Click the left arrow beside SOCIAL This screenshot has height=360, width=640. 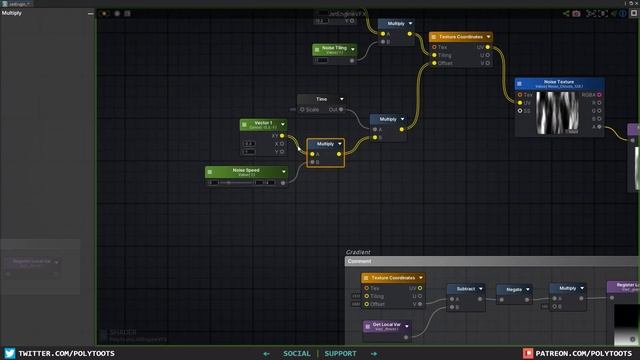tap(267, 353)
